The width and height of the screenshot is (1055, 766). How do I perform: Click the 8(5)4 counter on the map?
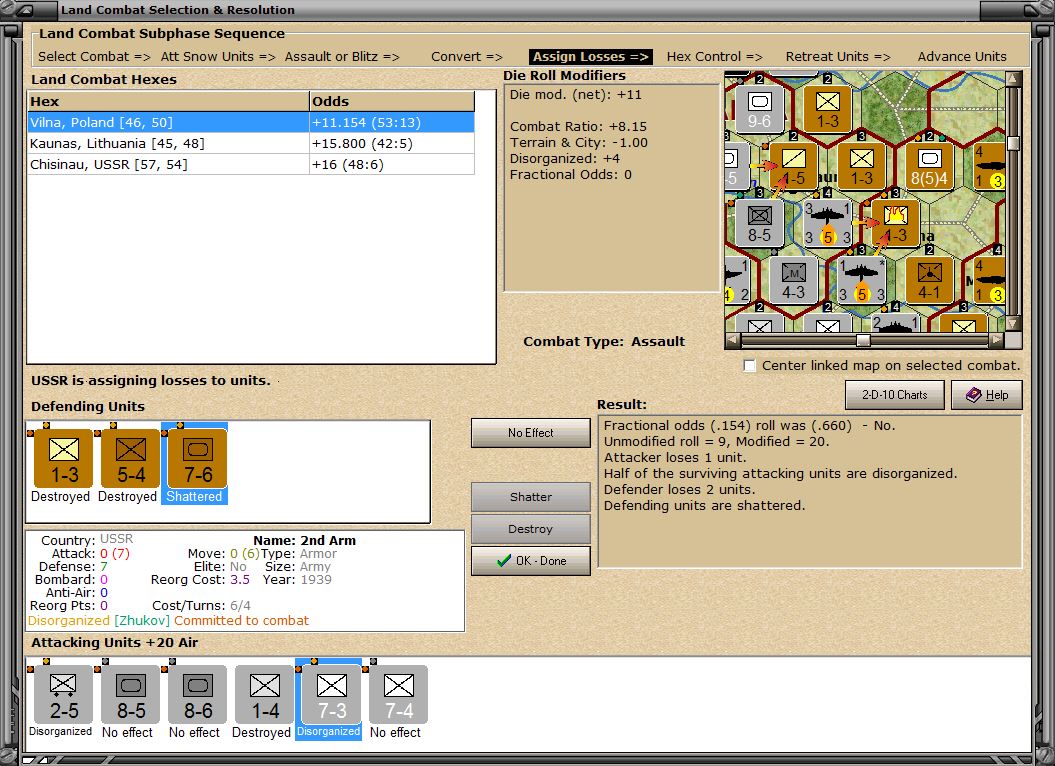click(929, 166)
